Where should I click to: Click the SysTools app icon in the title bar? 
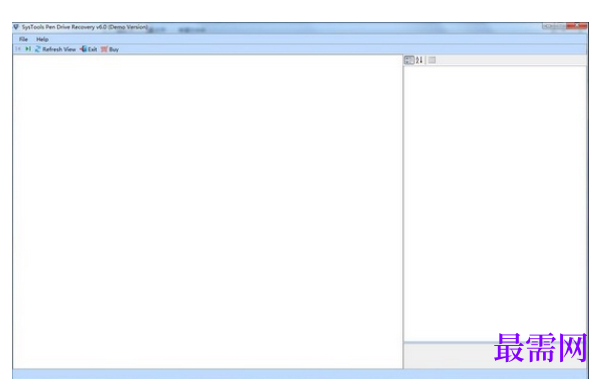click(x=16, y=27)
